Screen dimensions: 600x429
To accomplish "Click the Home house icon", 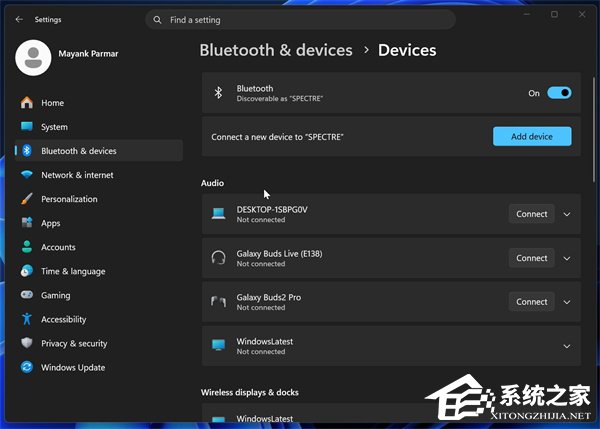I will point(27,103).
